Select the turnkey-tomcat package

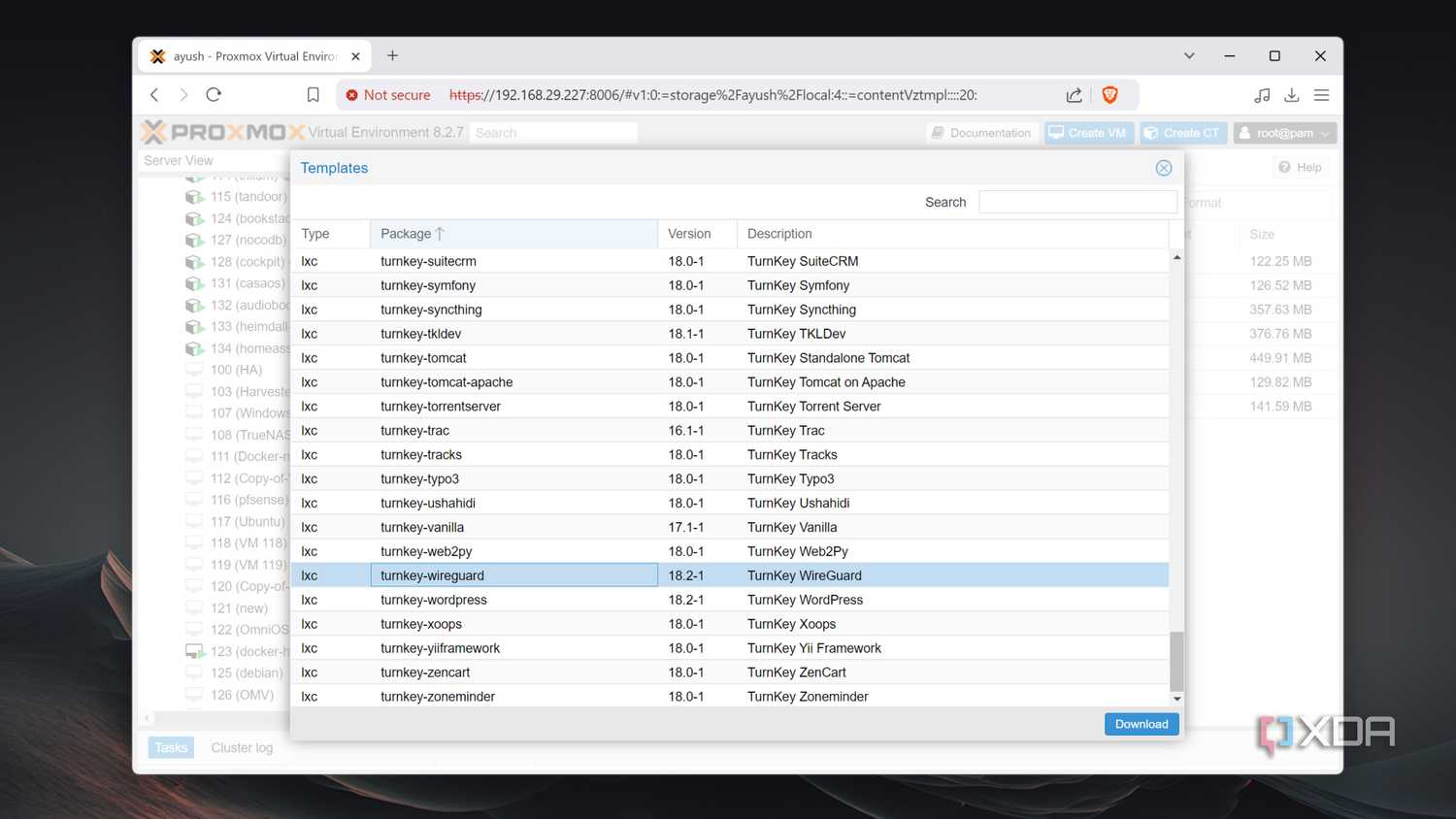(x=423, y=358)
